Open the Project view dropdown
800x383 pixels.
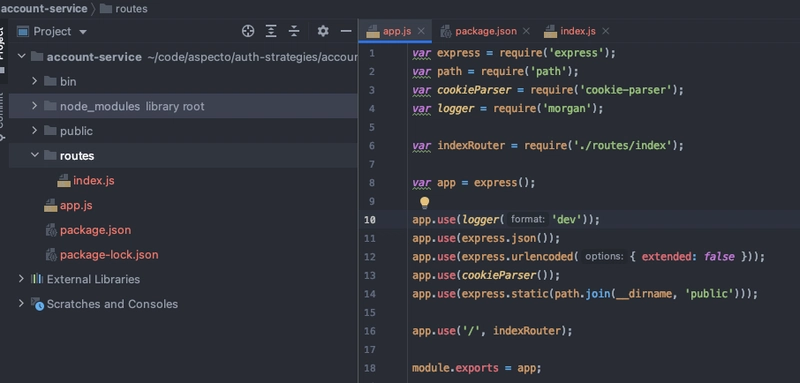83,32
